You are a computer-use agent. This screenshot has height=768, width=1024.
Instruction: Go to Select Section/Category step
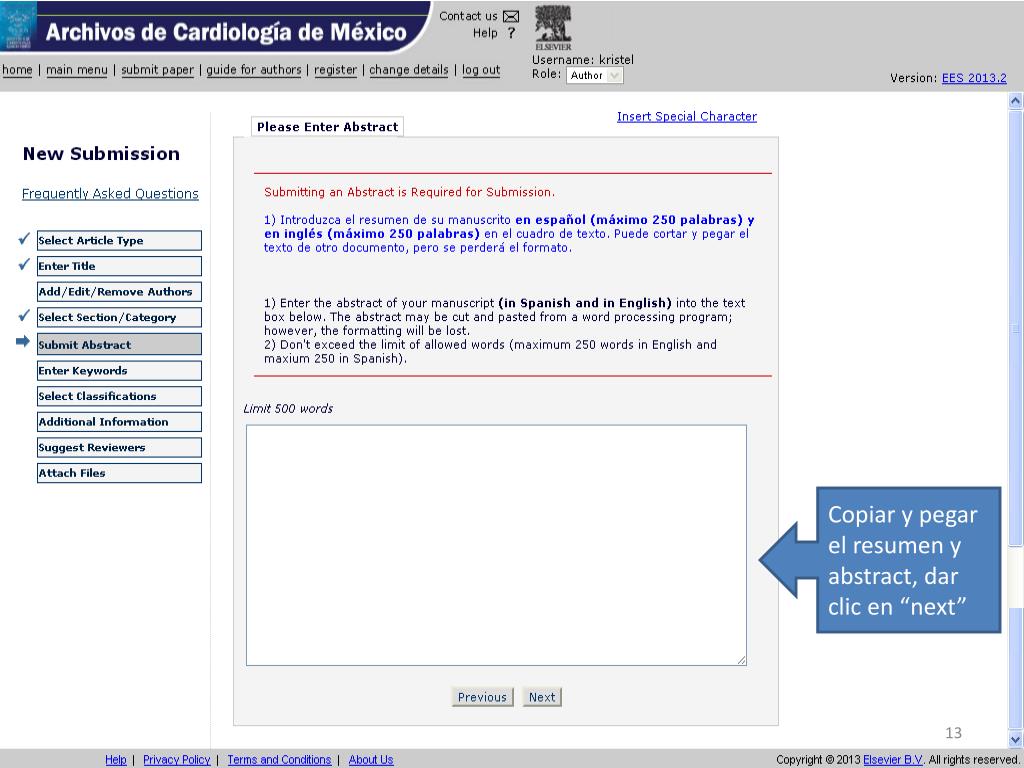[x=119, y=317]
